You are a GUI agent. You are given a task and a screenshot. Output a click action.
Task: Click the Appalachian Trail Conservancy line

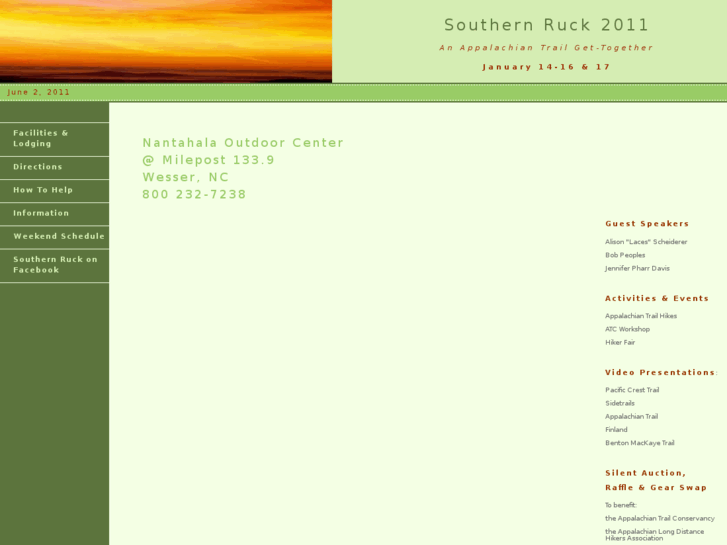659,518
